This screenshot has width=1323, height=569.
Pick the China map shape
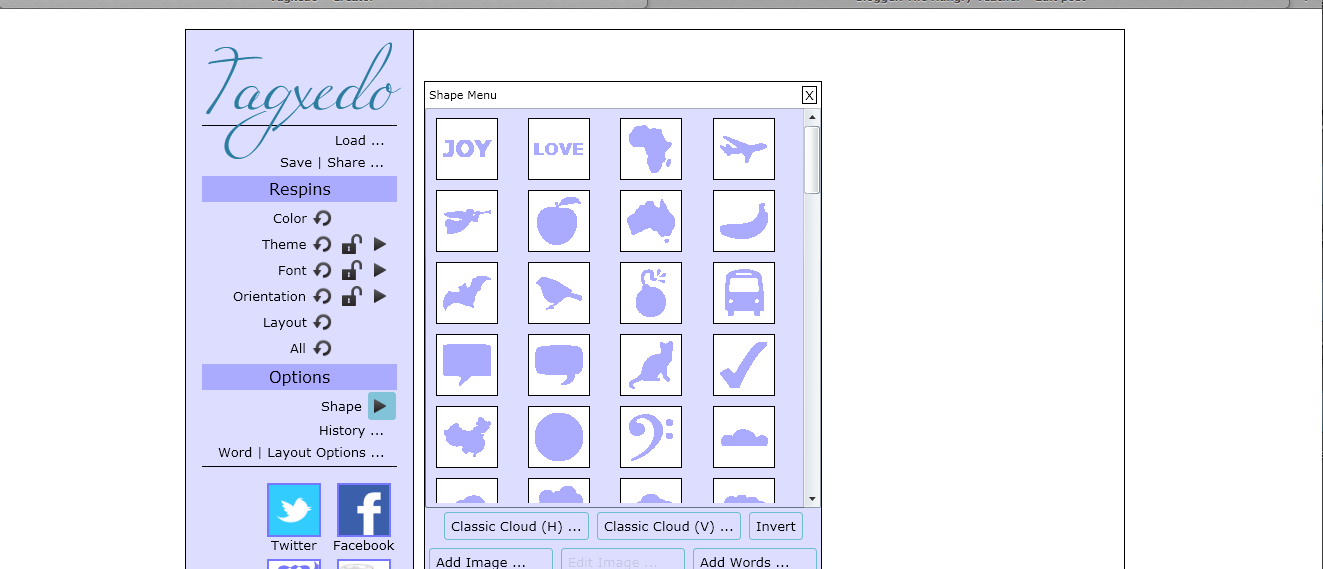(x=467, y=437)
